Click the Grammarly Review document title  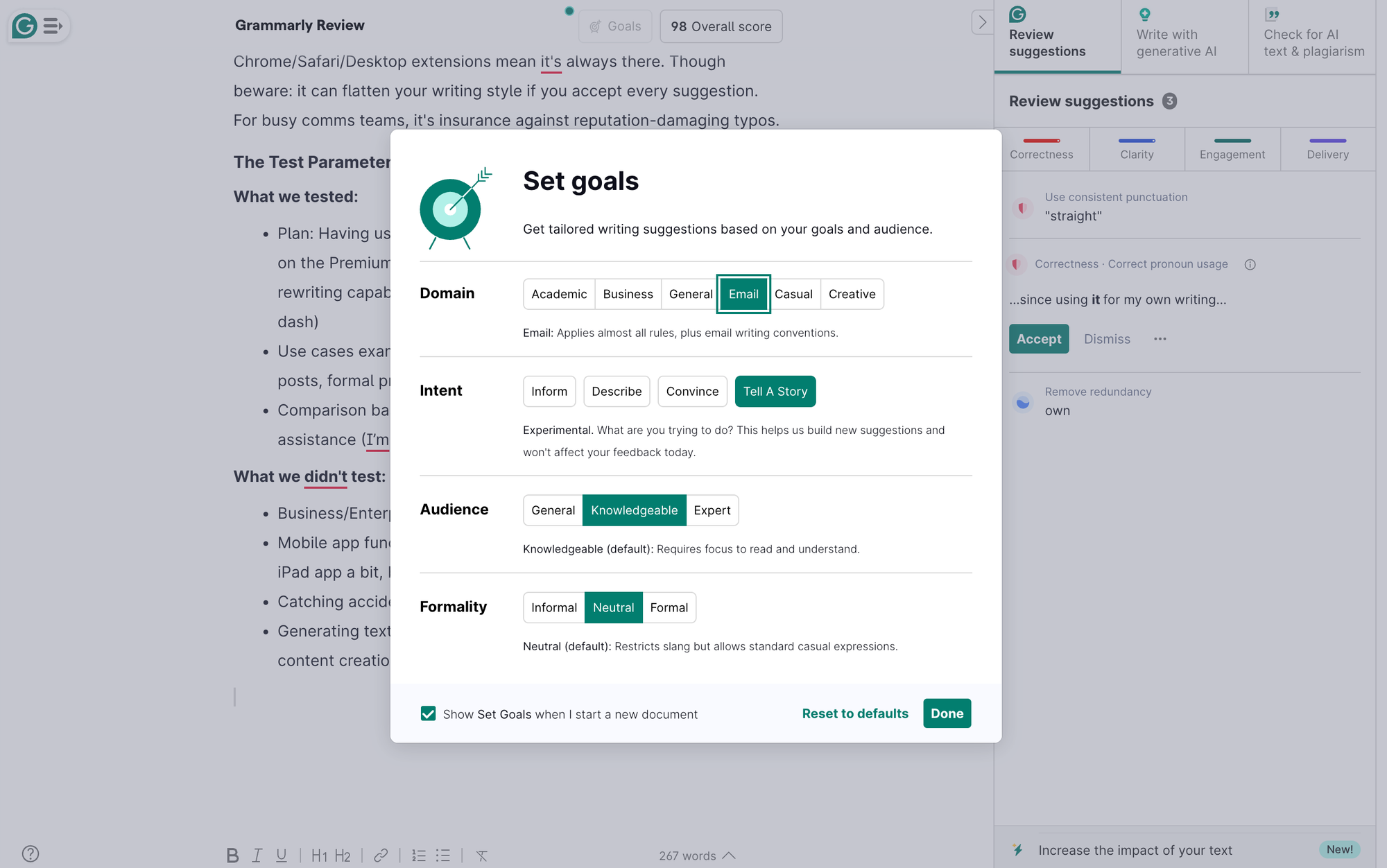coord(300,25)
